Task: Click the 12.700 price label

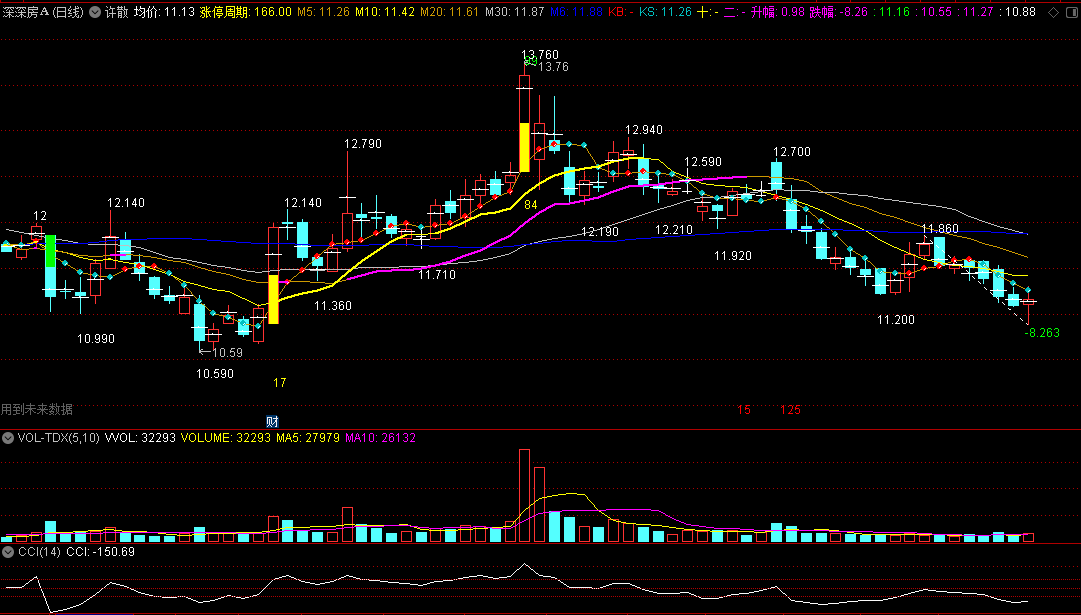Action: (x=791, y=152)
